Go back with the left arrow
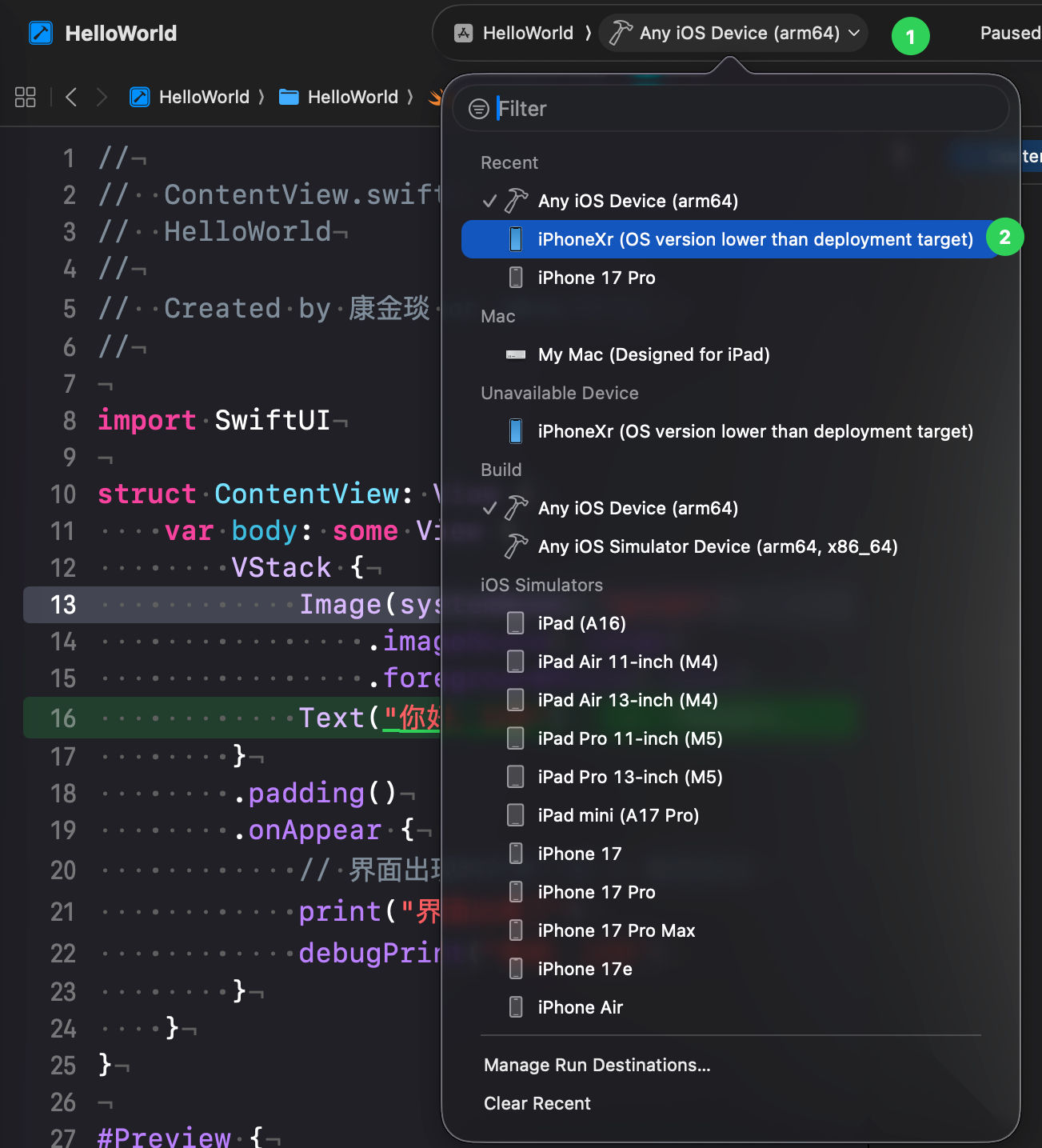Screen dimensions: 1042x1148 pyautogui.click(x=71, y=97)
